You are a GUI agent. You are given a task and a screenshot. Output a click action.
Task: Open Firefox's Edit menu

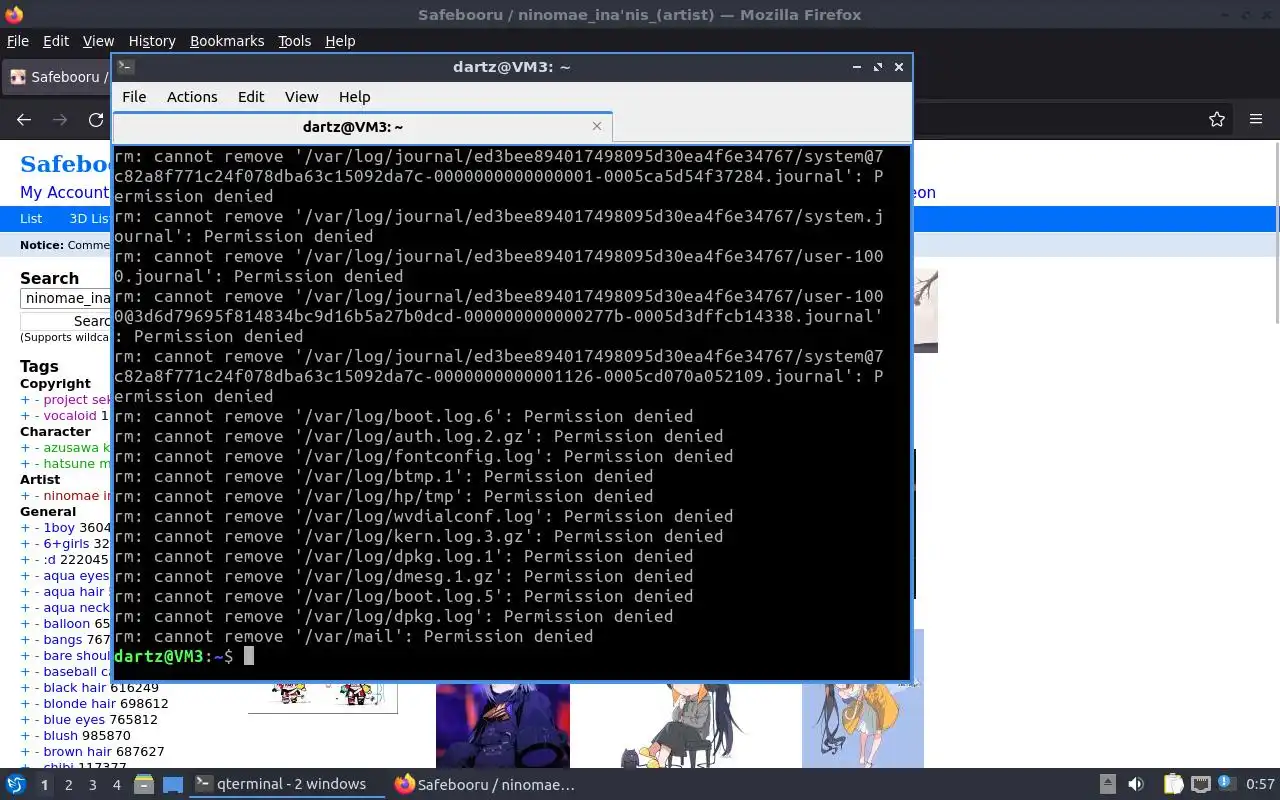coord(56,41)
